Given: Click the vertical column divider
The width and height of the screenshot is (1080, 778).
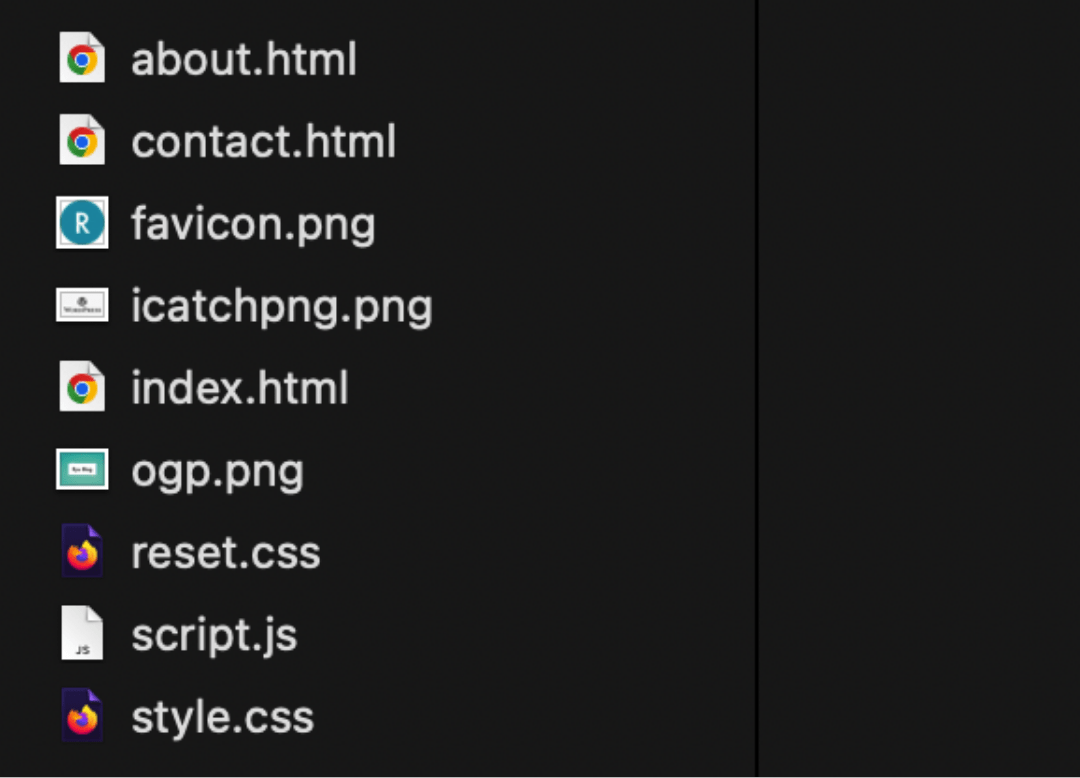Looking at the screenshot, I should tap(756, 389).
